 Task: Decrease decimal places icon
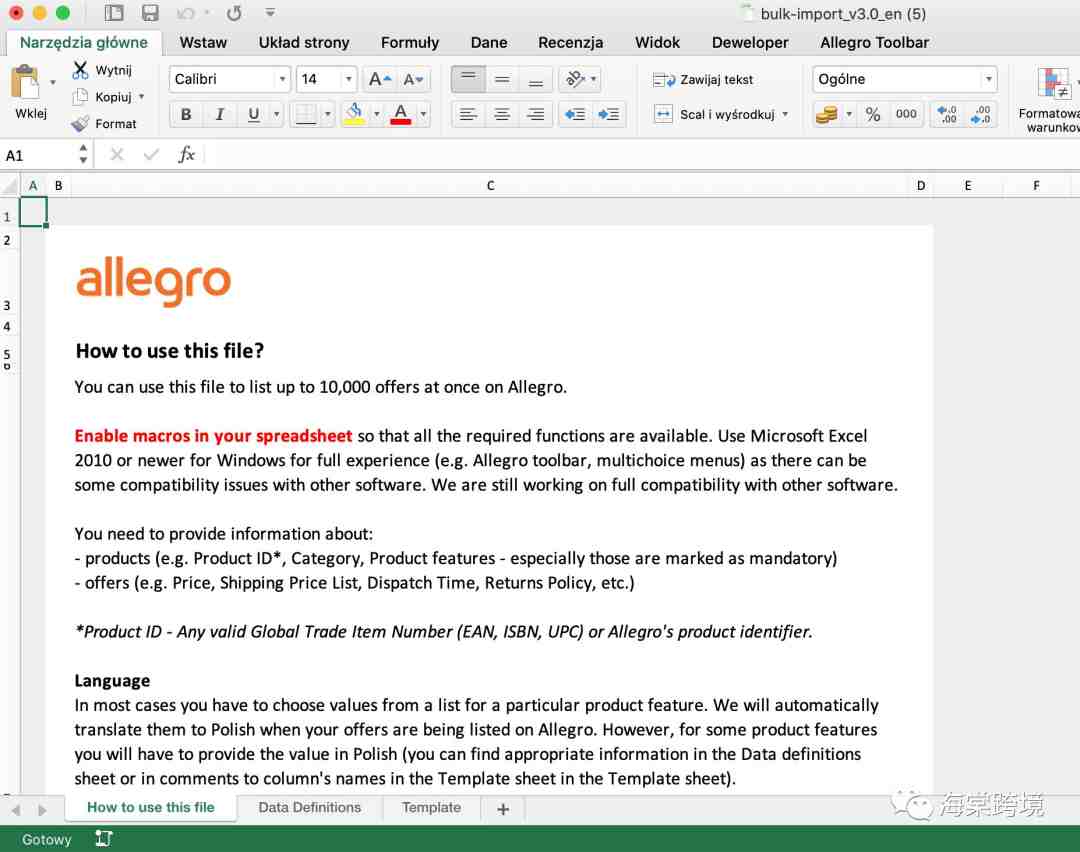[x=981, y=114]
